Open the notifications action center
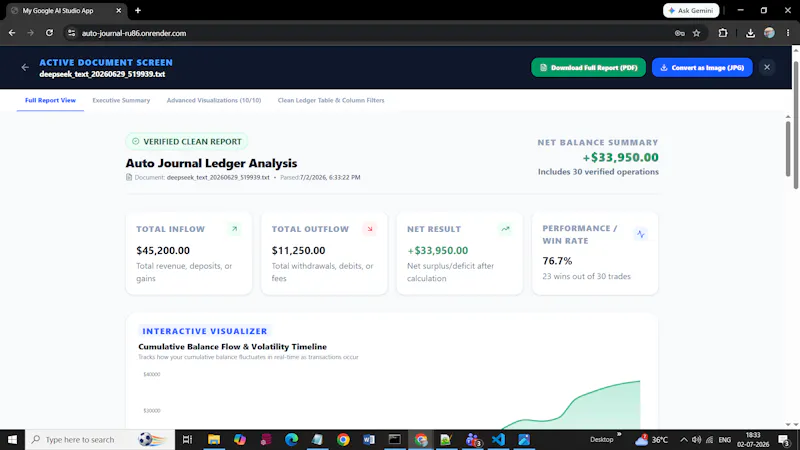Image resolution: width=800 pixels, height=450 pixels. tap(784, 439)
